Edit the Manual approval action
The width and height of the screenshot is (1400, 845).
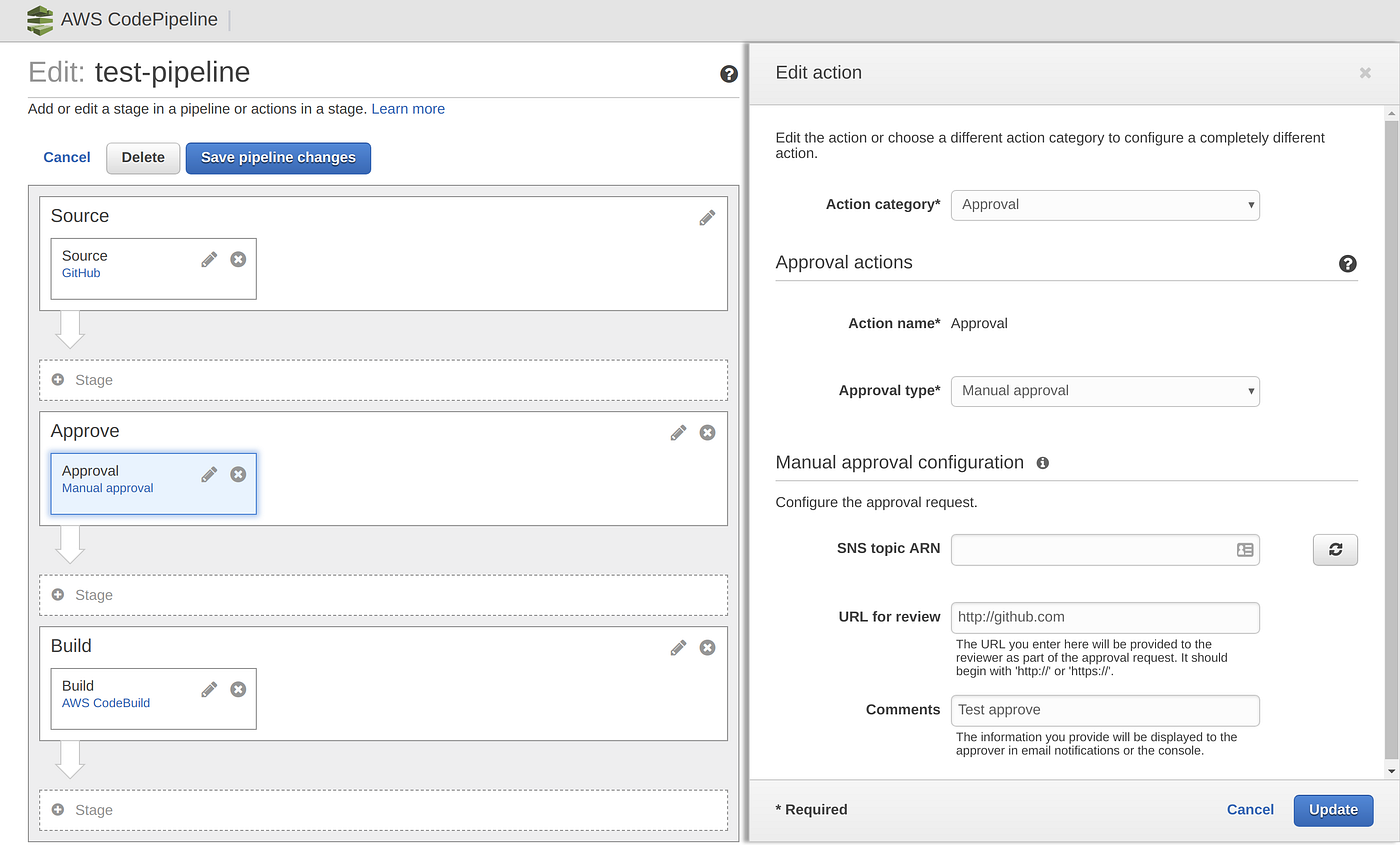[x=209, y=474]
